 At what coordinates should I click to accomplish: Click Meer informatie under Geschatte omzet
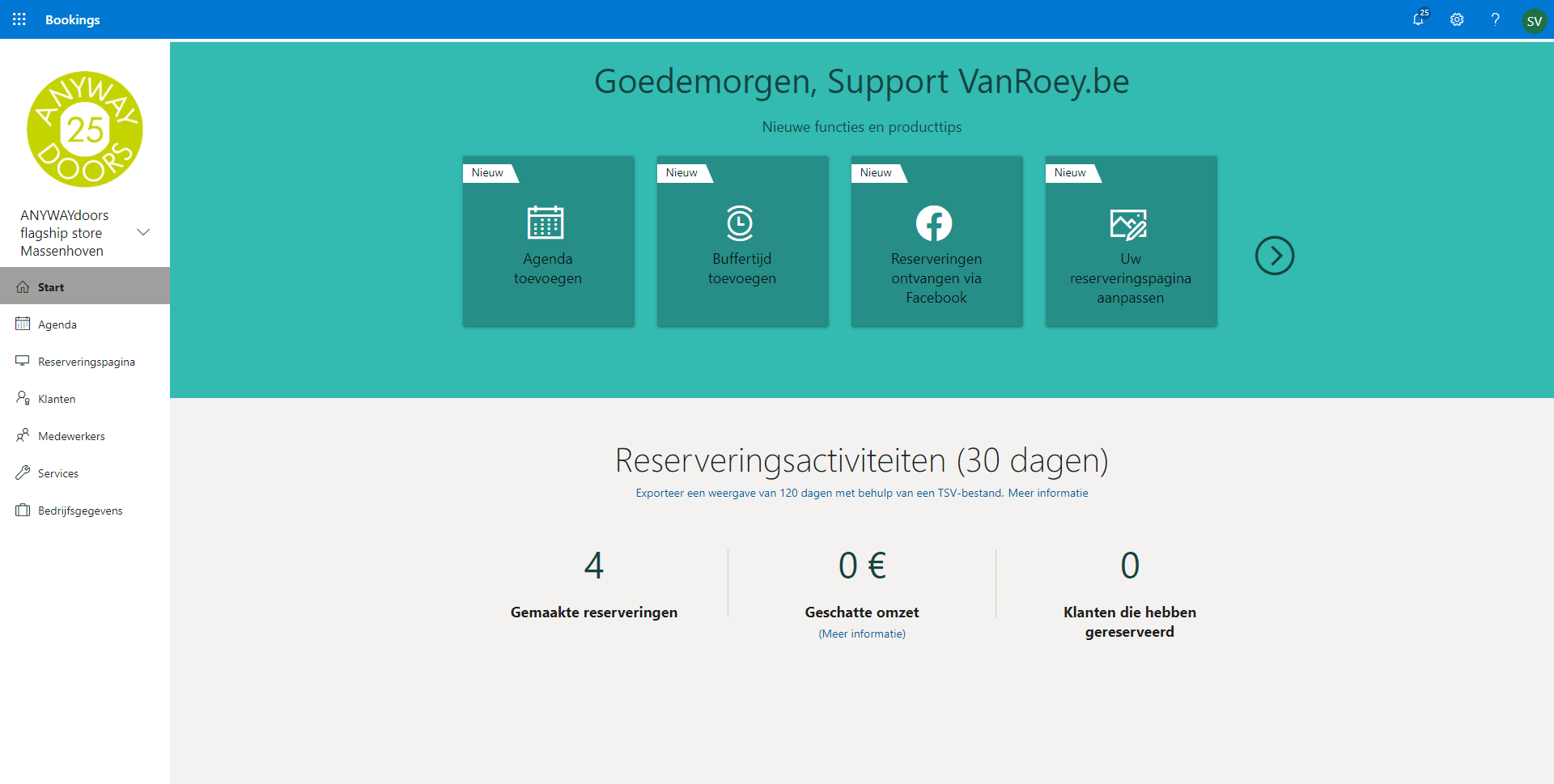click(x=862, y=634)
